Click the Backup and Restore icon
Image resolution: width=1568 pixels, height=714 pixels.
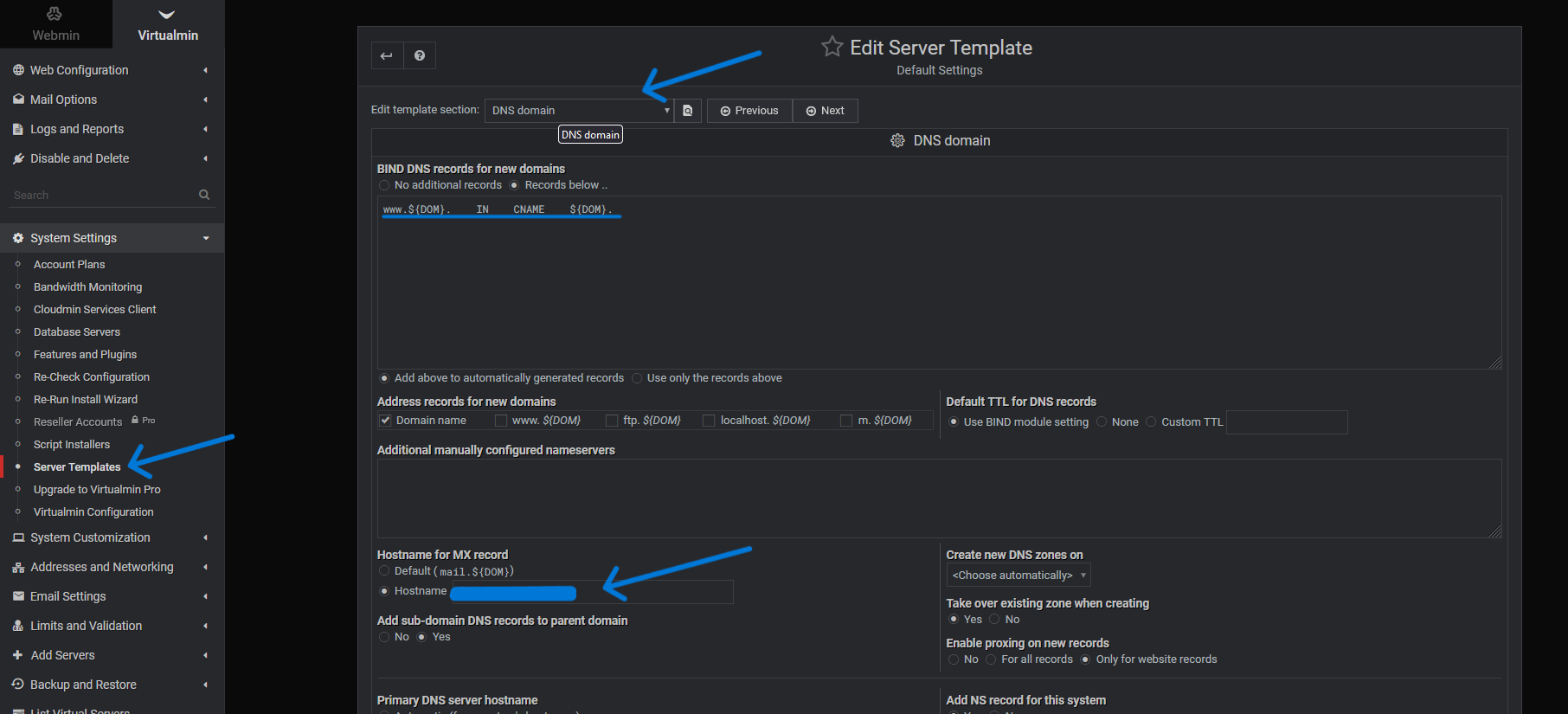point(18,685)
